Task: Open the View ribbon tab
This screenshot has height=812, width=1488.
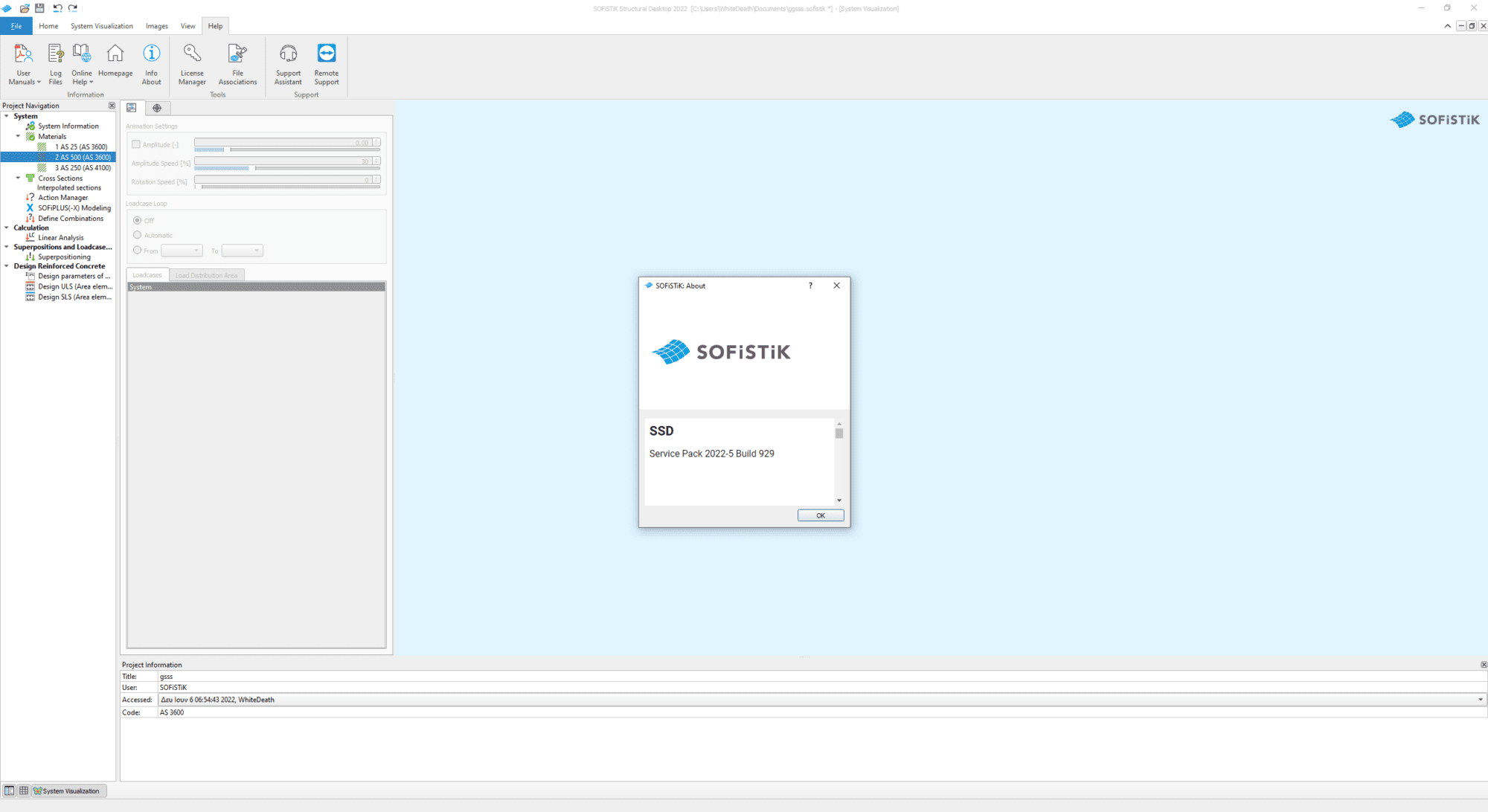Action: click(x=188, y=26)
